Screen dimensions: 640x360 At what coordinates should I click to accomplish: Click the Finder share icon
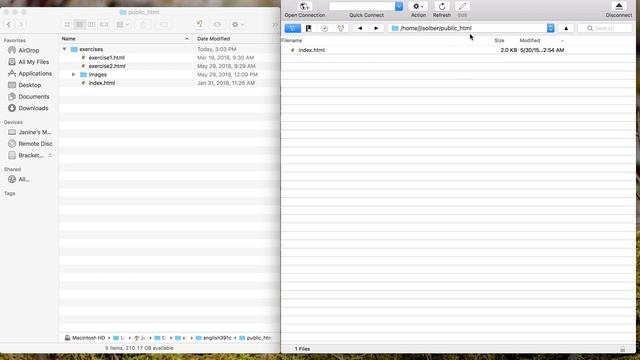click(143, 24)
